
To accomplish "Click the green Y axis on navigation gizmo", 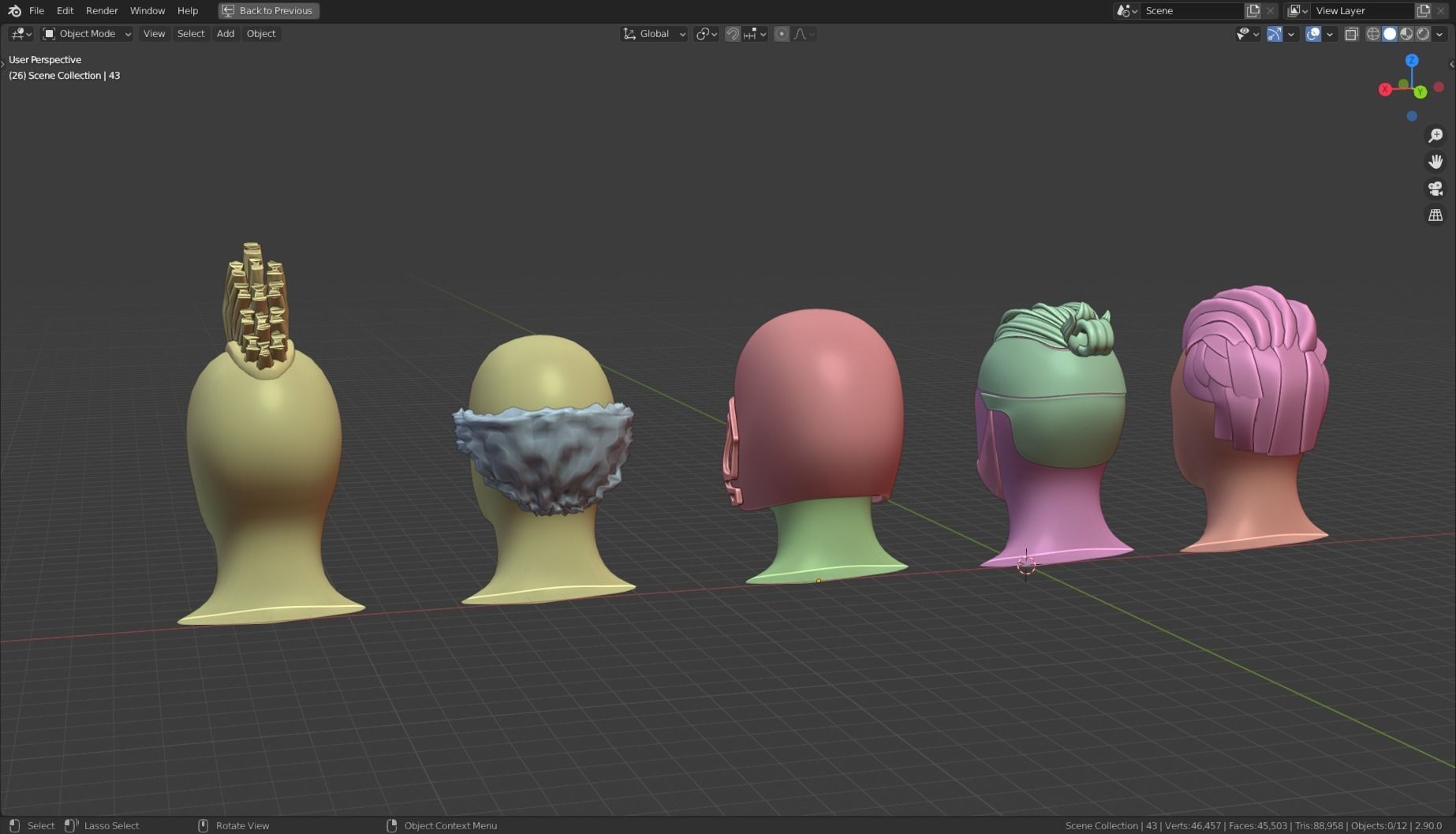I will pos(1421,92).
